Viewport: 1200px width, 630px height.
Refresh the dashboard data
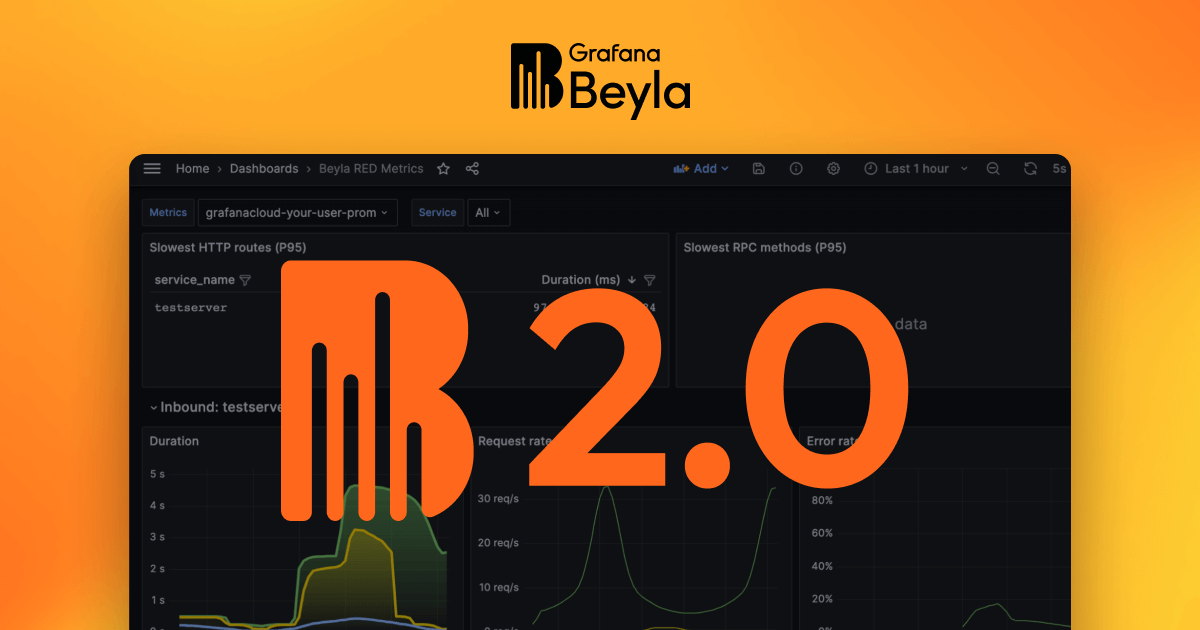click(1031, 169)
